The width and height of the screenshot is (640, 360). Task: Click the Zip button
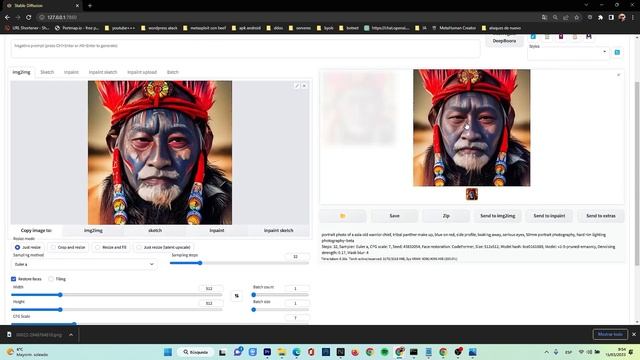pyautogui.click(x=446, y=216)
